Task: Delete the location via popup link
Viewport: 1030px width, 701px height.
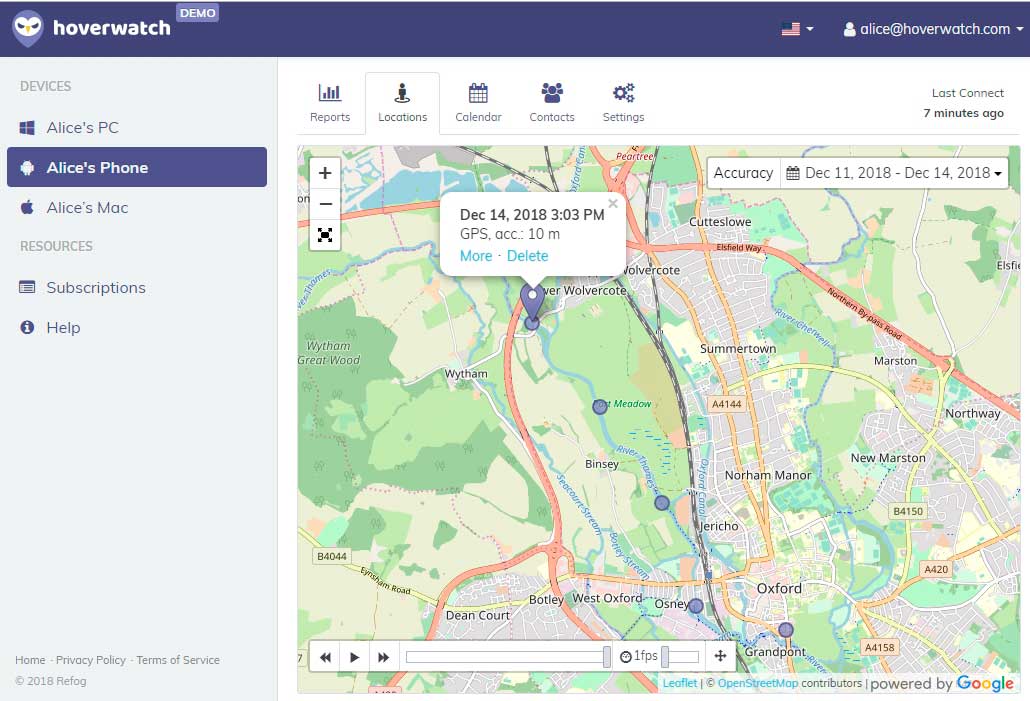Action: pos(527,256)
